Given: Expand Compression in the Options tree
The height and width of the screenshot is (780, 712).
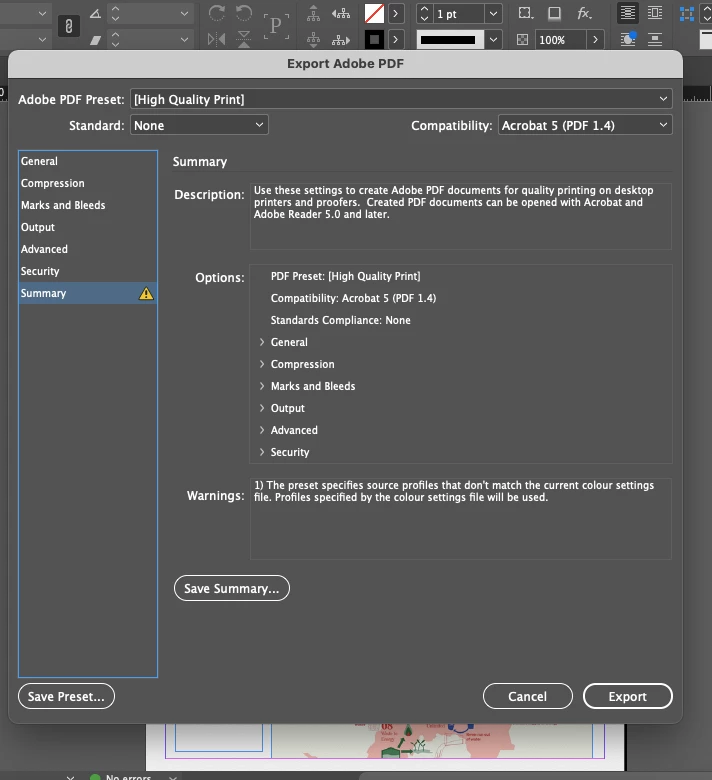Looking at the screenshot, I should coord(262,364).
